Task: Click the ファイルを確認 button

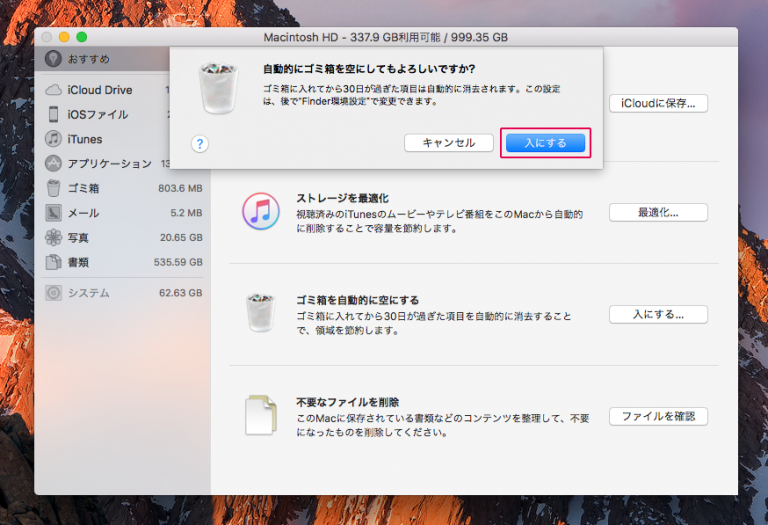Action: click(658, 416)
